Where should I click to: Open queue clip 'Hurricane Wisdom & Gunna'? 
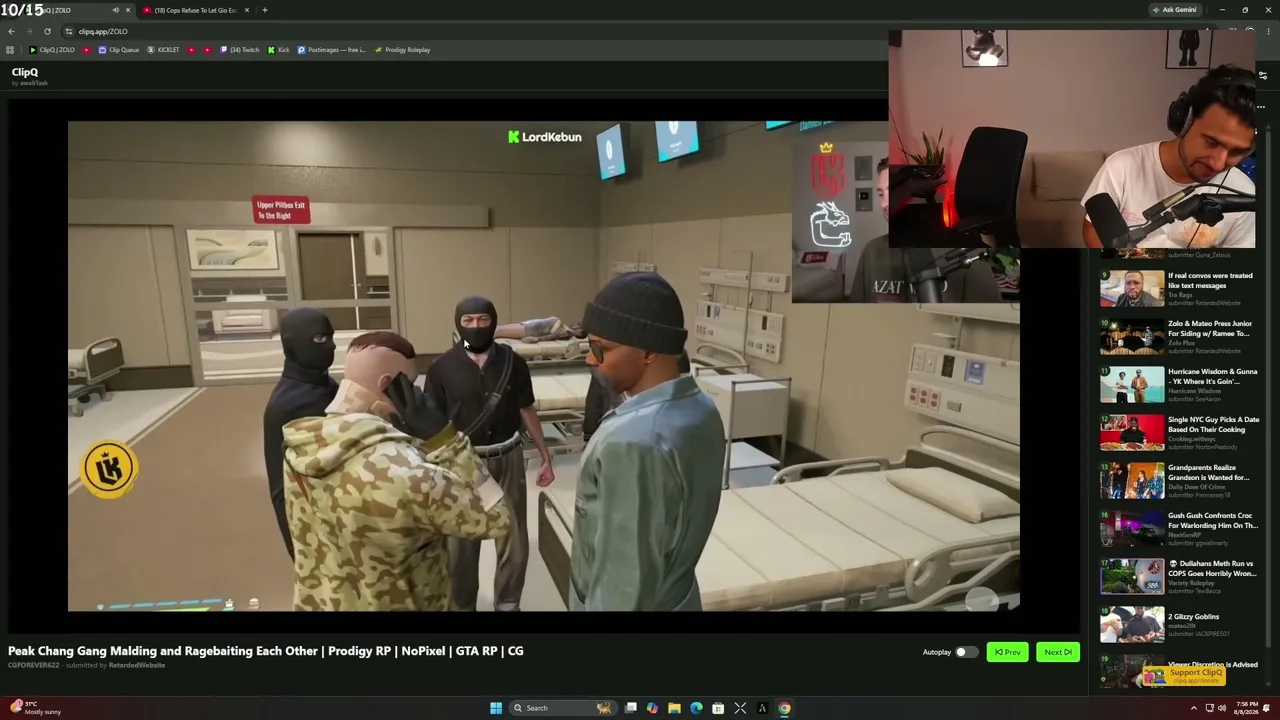coord(1180,384)
